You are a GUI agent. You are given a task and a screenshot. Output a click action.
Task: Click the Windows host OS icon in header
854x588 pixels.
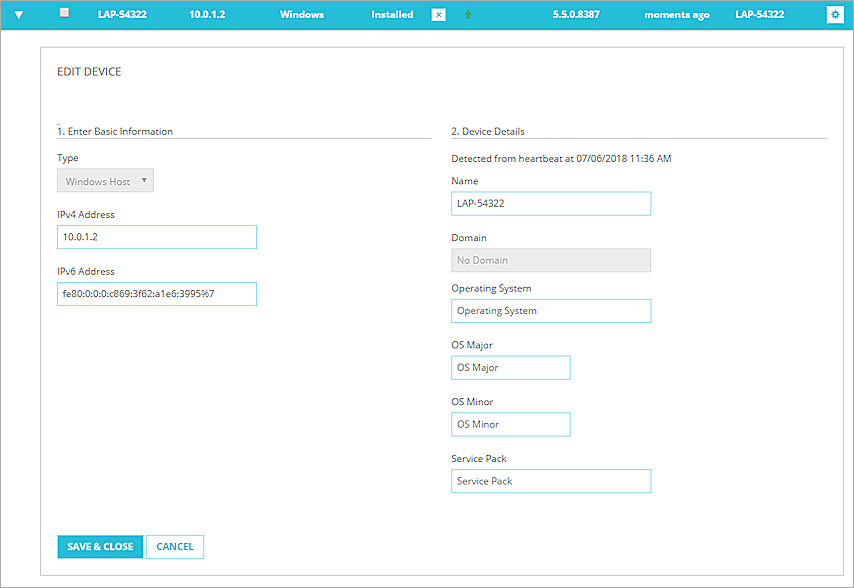(x=301, y=15)
